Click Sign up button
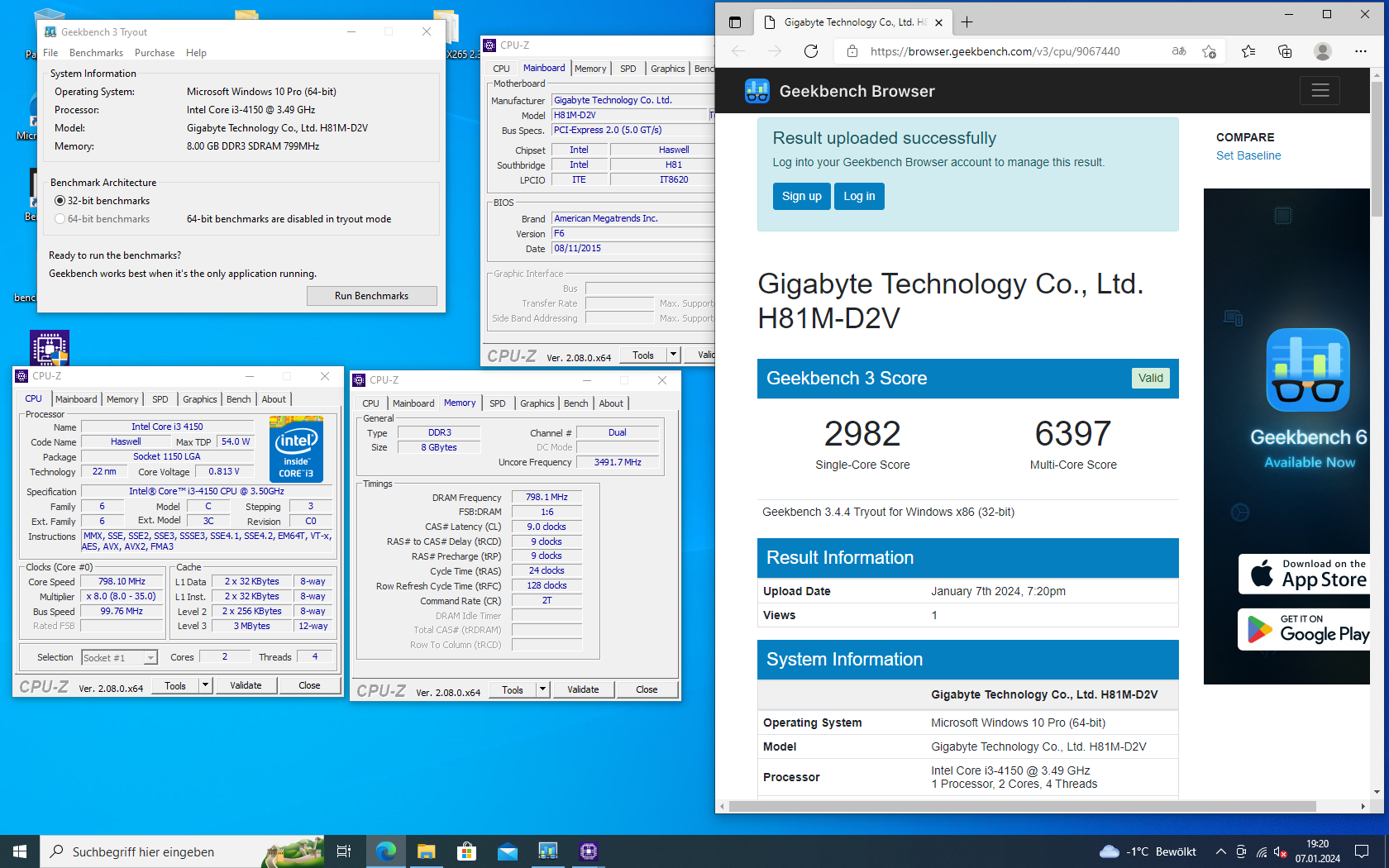The image size is (1389, 868). pos(802,196)
